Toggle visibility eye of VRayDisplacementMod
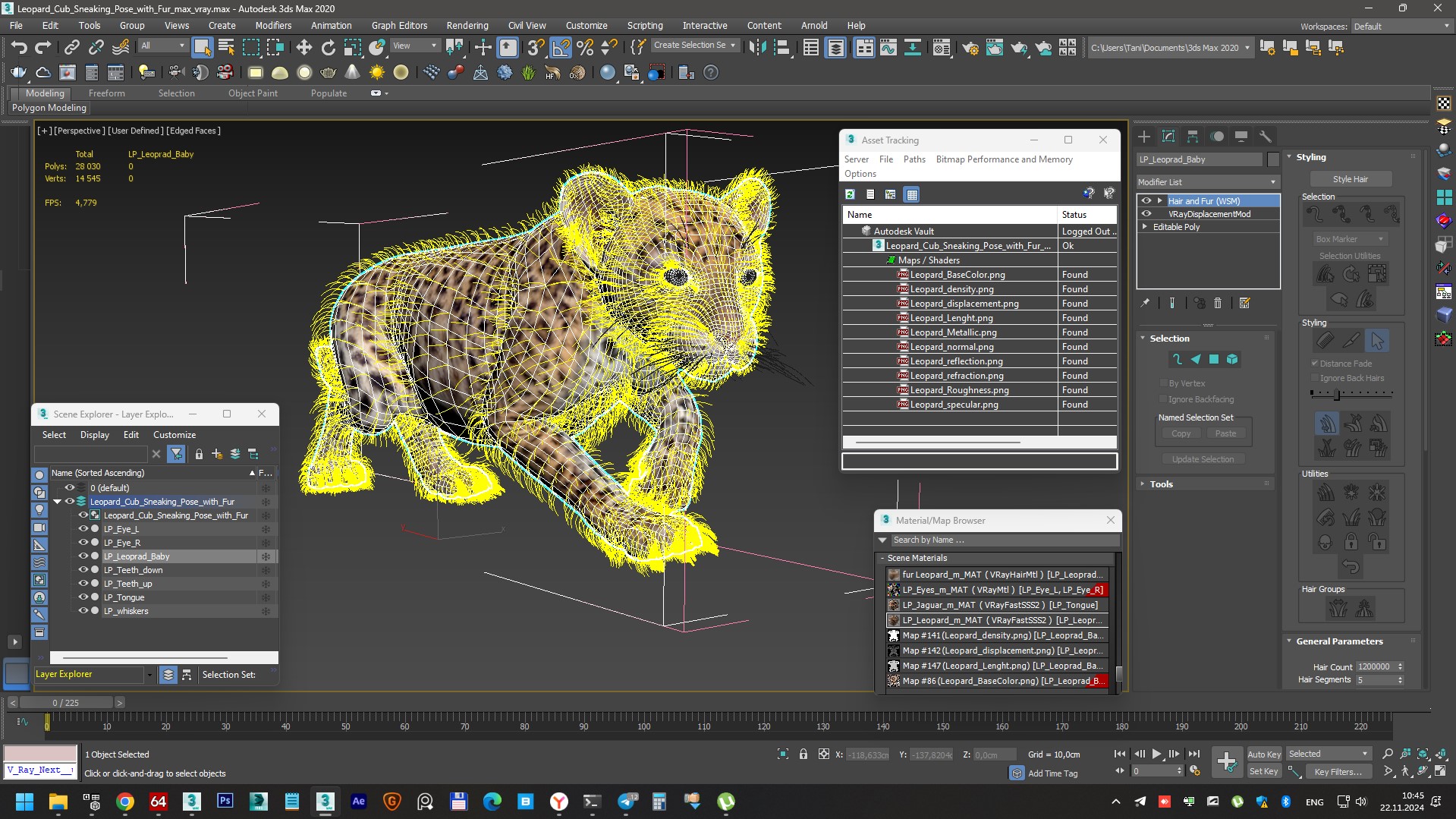Viewport: 1456px width, 819px height. [x=1146, y=214]
